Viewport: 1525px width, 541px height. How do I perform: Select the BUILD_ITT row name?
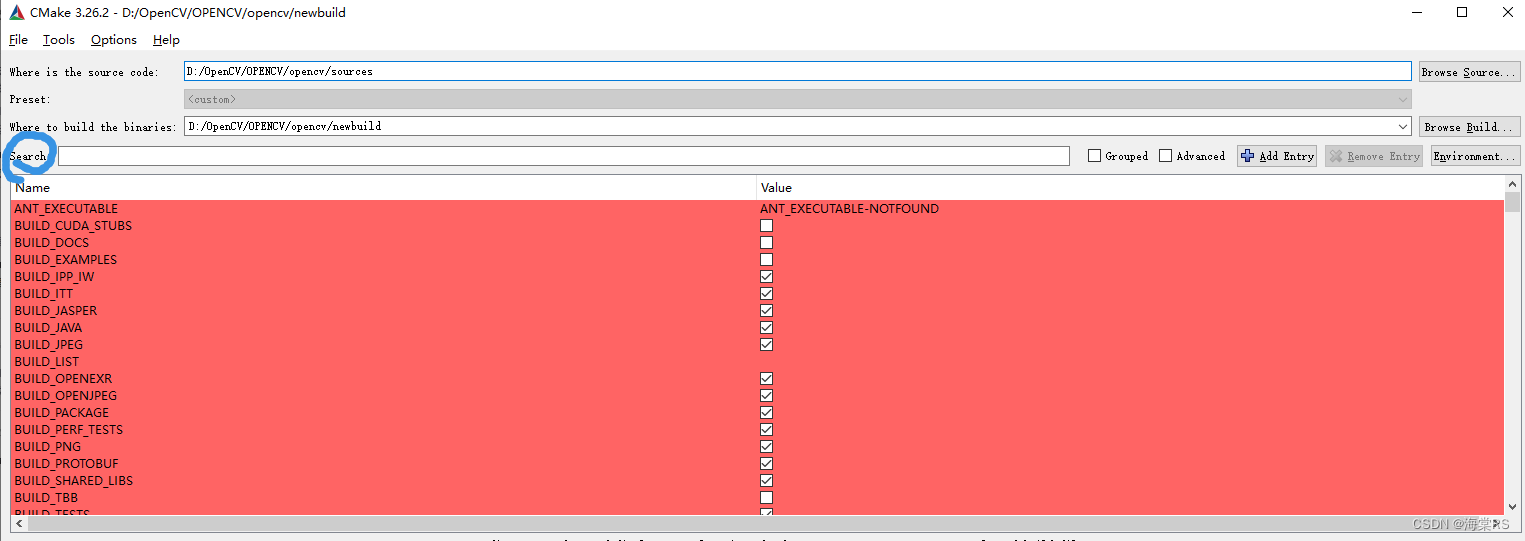44,294
